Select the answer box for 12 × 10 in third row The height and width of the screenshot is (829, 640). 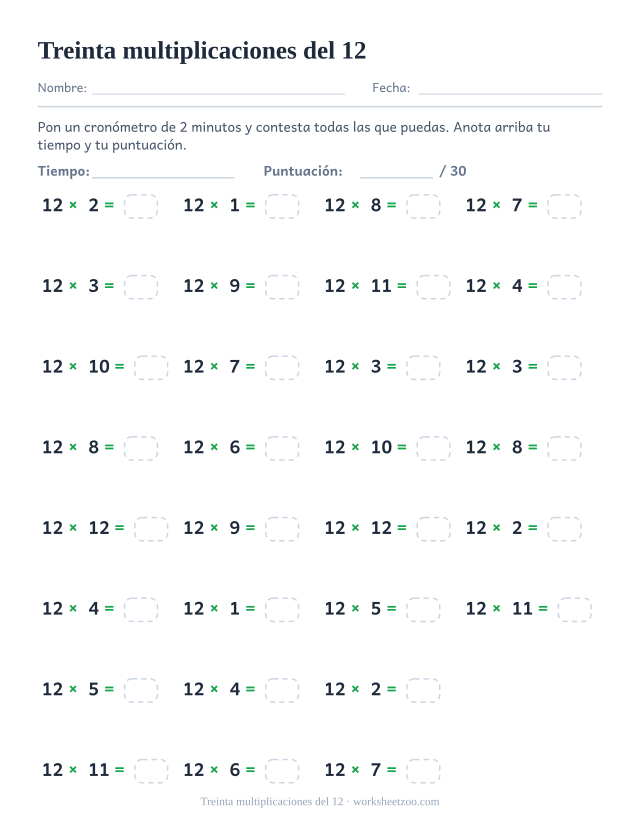[151, 367]
